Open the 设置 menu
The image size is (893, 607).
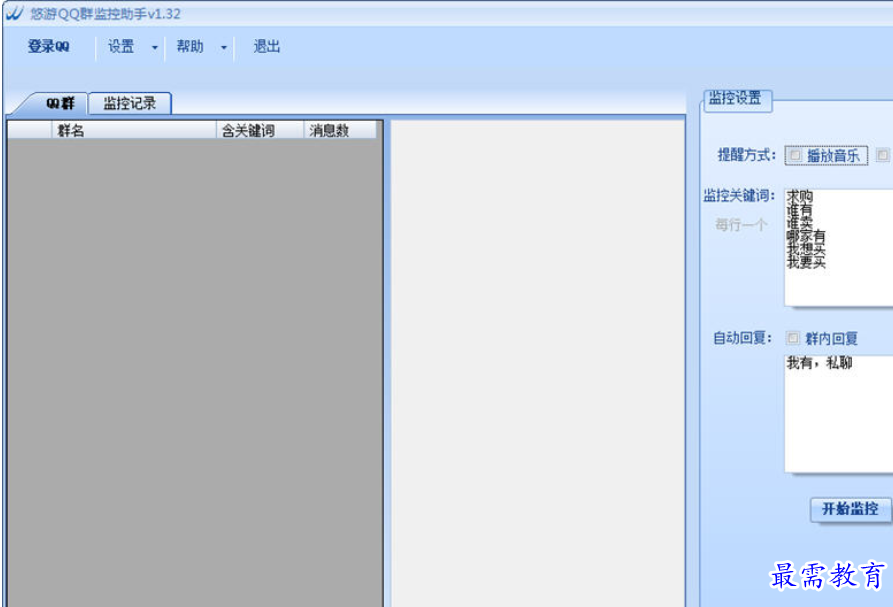coord(121,47)
